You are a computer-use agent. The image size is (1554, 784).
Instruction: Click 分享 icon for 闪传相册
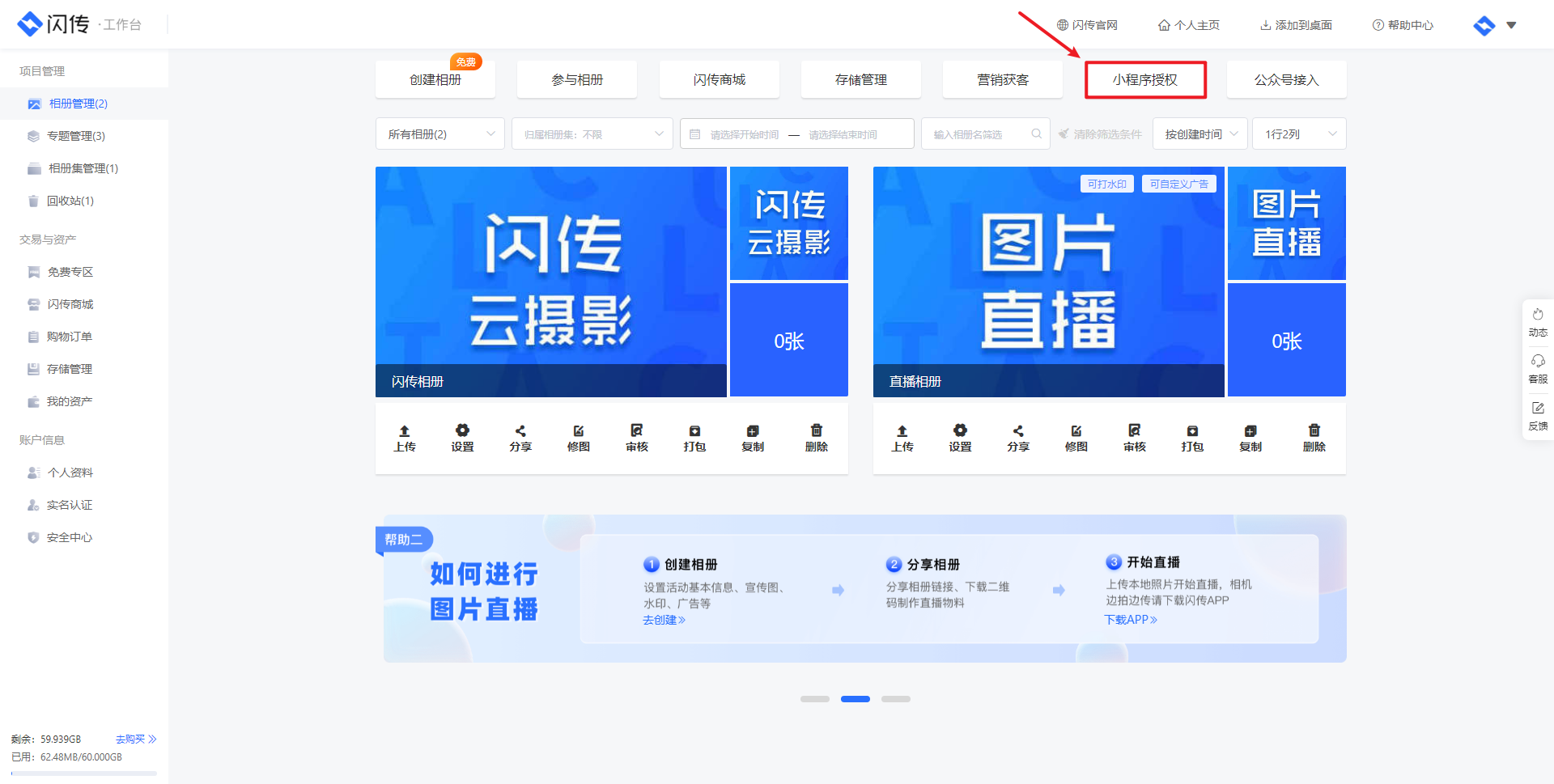(520, 438)
